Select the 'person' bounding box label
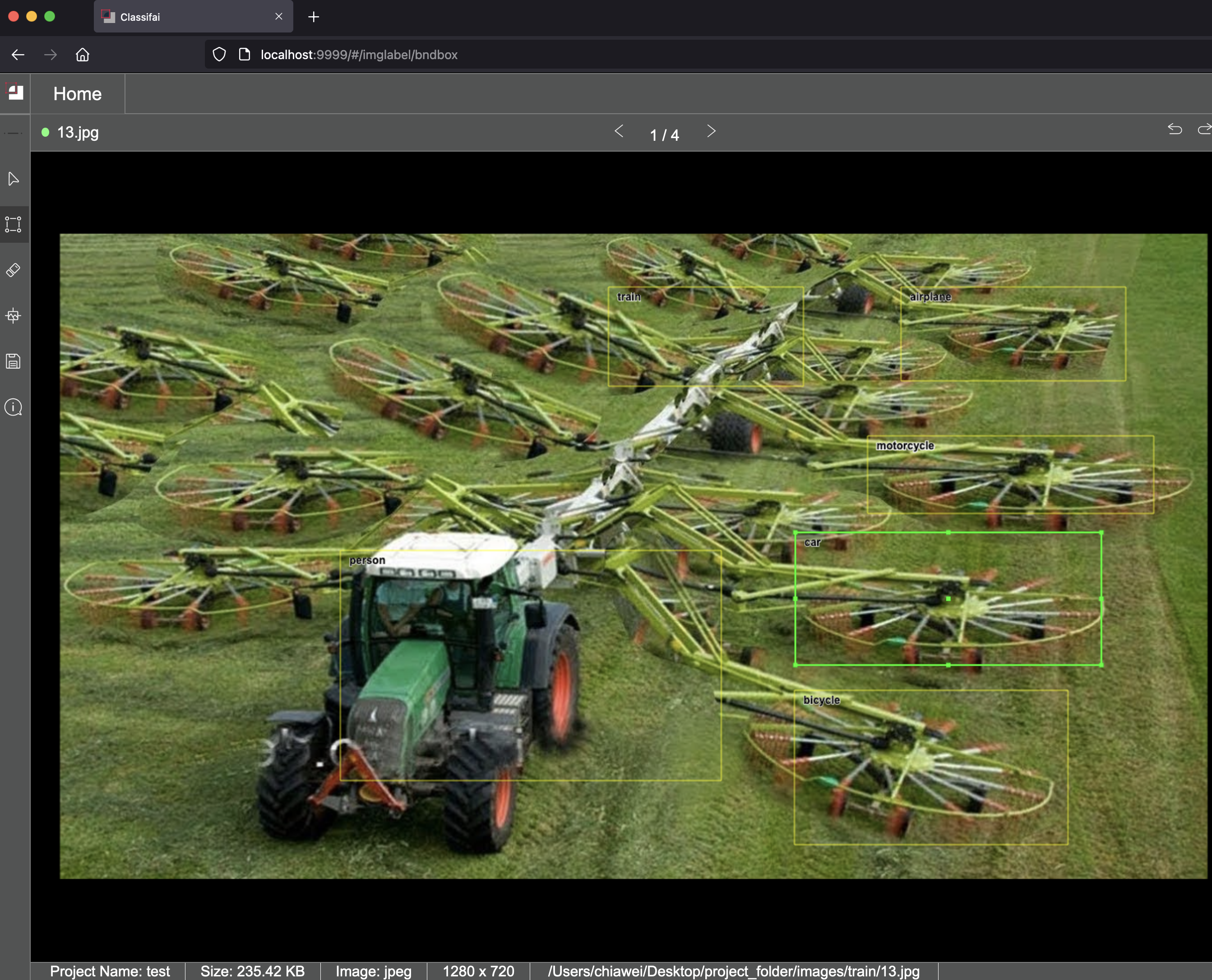The width and height of the screenshot is (1212, 980). [x=367, y=560]
